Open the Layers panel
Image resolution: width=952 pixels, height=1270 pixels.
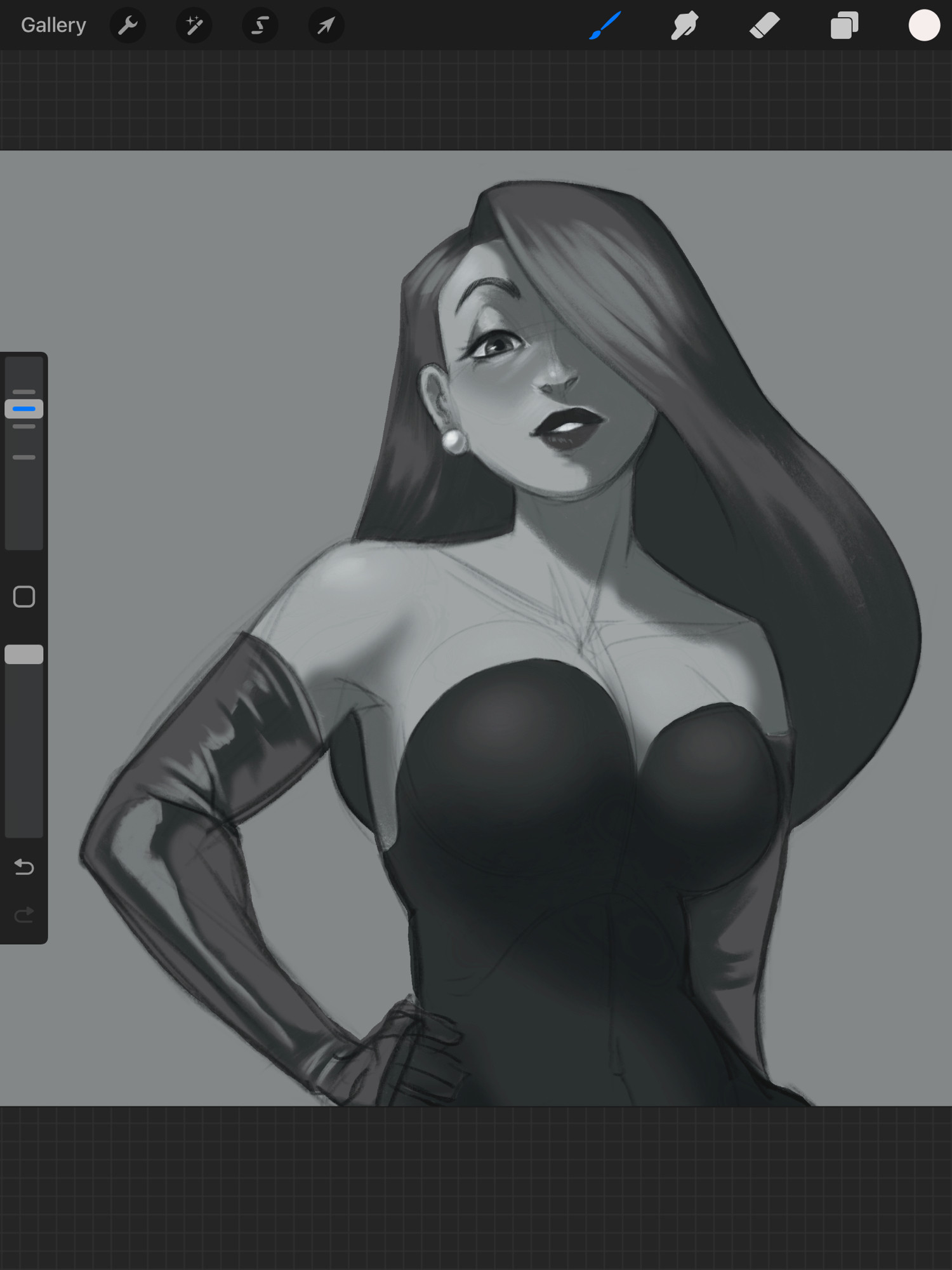pos(844,26)
